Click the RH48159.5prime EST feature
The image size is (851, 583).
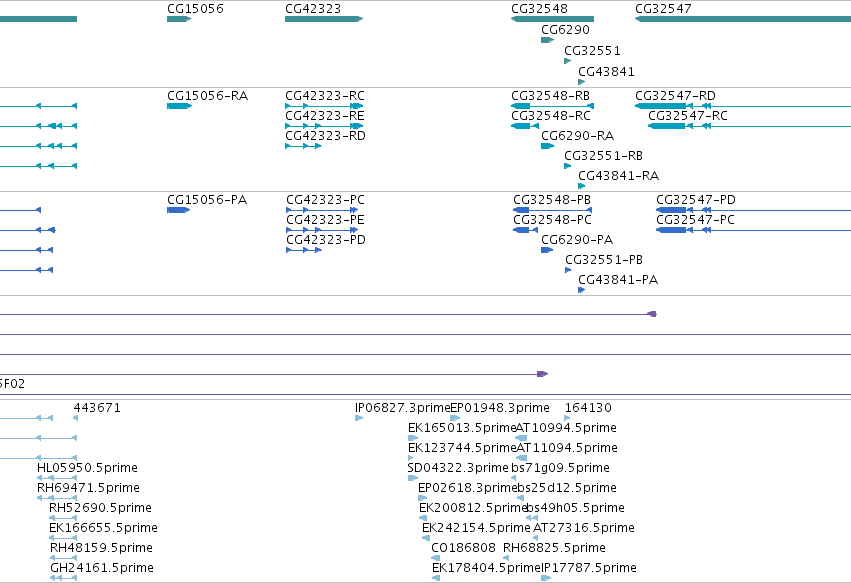(x=63, y=559)
